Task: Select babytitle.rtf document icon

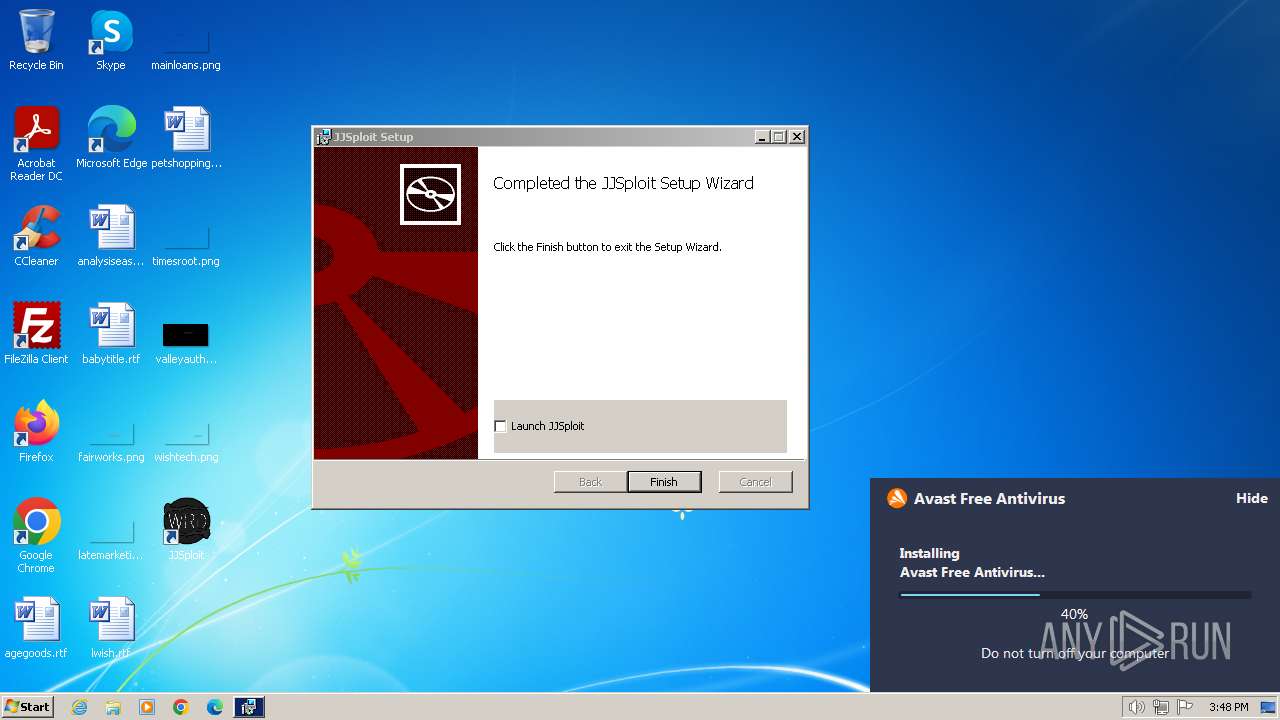Action: 111,334
